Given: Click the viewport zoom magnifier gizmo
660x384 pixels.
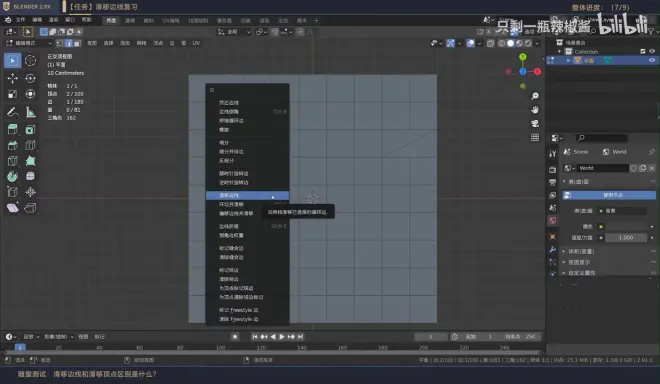Looking at the screenshot, I should coord(535,96).
